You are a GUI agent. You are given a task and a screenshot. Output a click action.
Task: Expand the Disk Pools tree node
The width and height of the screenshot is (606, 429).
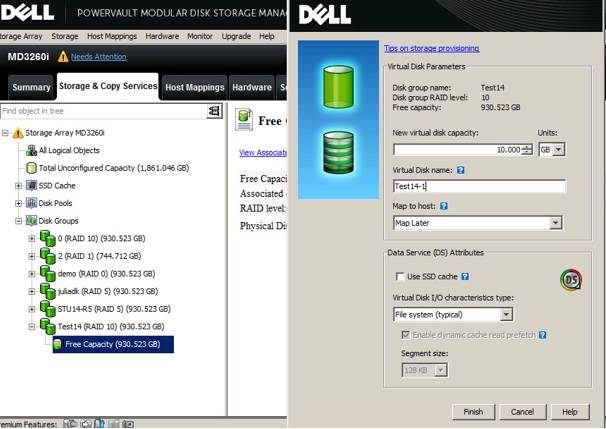18,203
